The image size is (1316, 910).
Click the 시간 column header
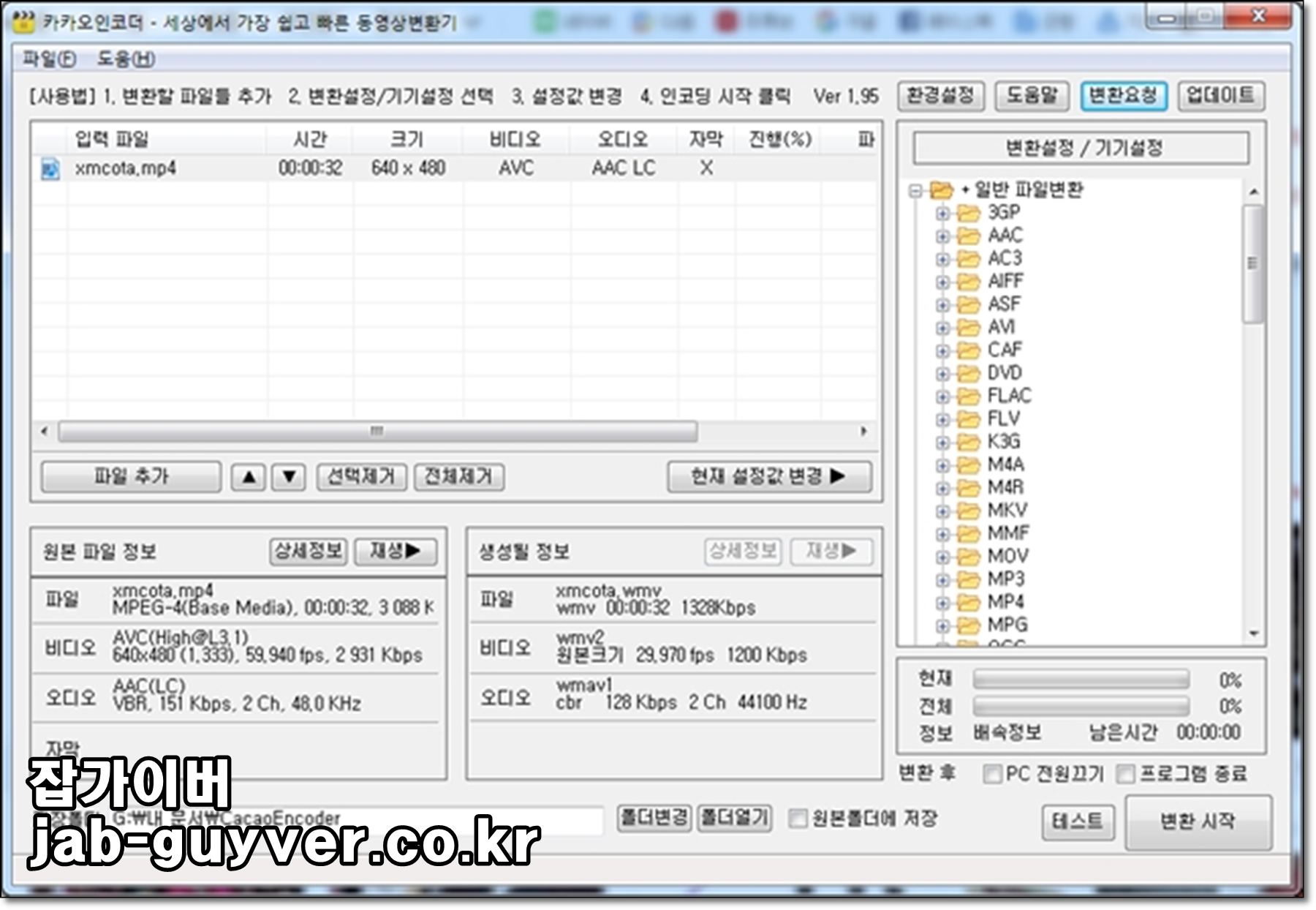310,139
